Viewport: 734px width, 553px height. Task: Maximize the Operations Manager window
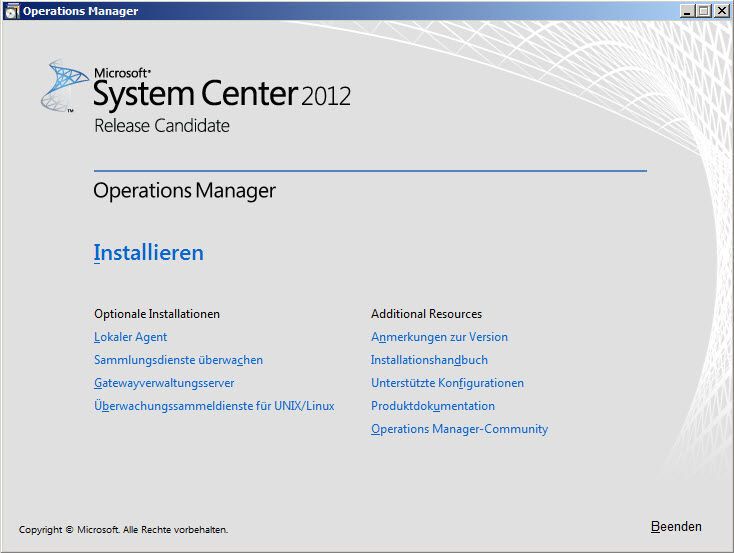[x=703, y=11]
